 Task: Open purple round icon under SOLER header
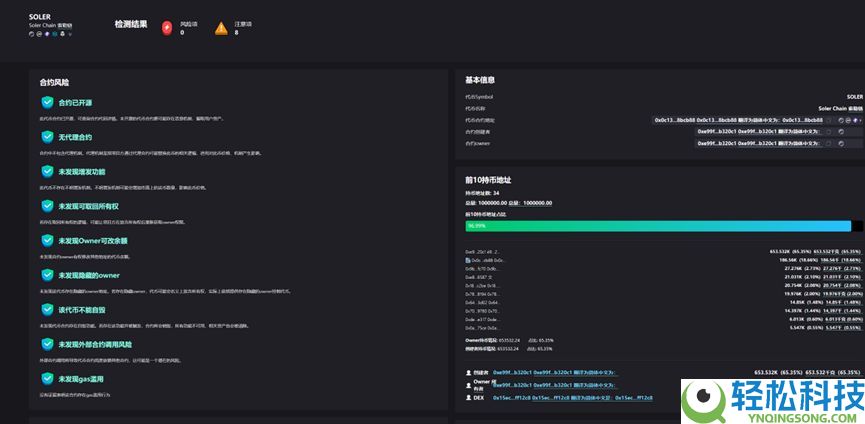pyautogui.click(x=47, y=34)
